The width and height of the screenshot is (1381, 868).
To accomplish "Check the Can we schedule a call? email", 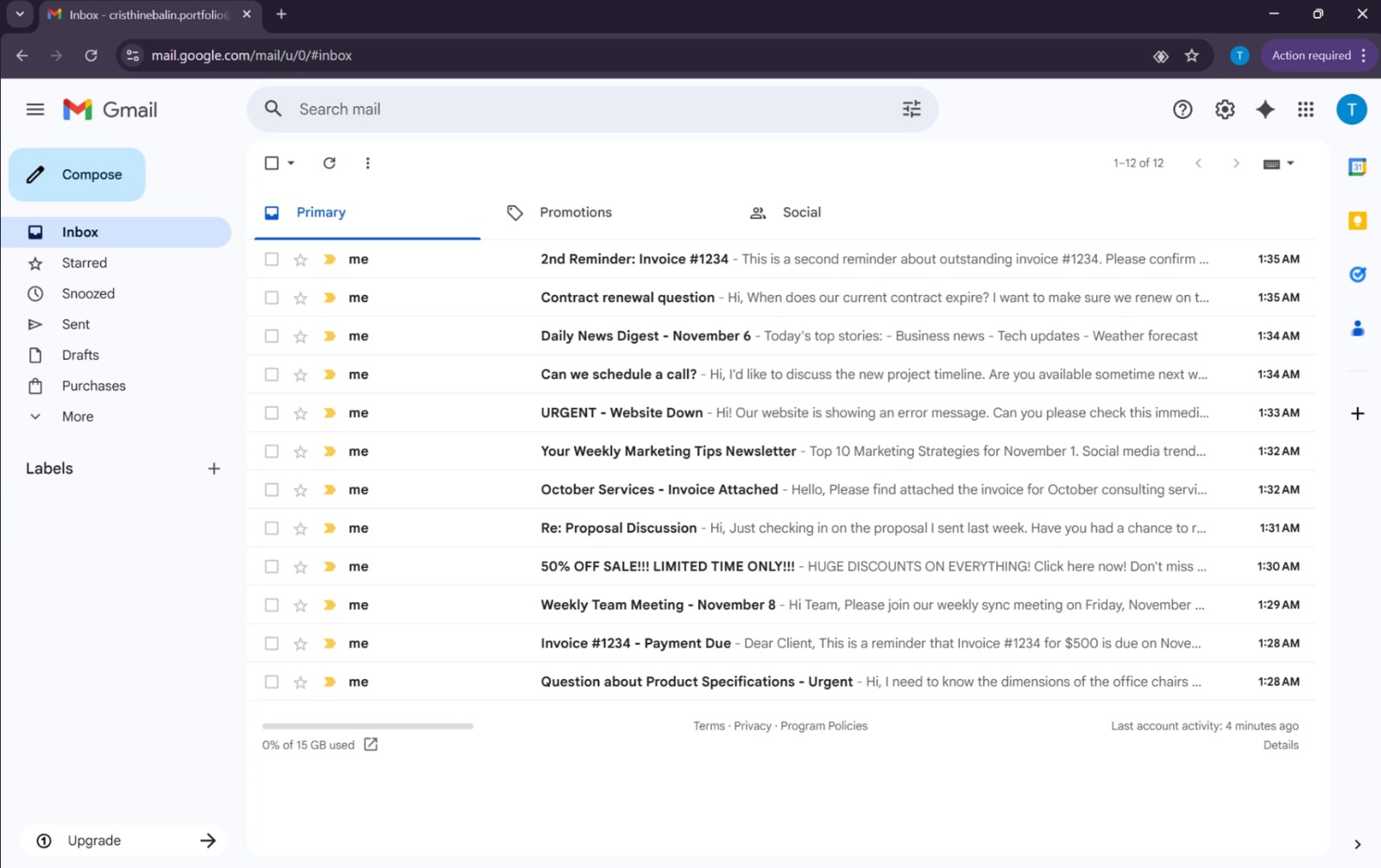I will pyautogui.click(x=272, y=374).
